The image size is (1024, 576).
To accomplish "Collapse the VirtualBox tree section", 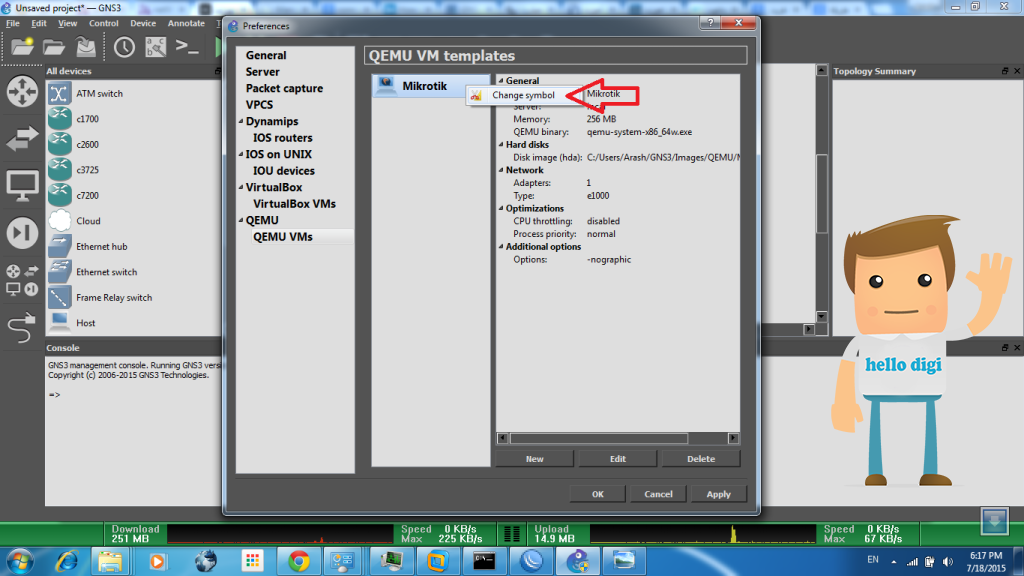I will [x=241, y=187].
